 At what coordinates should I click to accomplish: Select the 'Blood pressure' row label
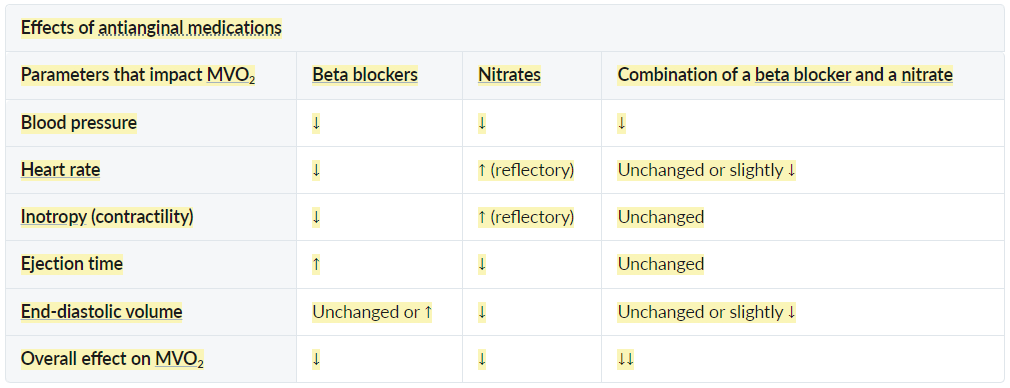[79, 123]
